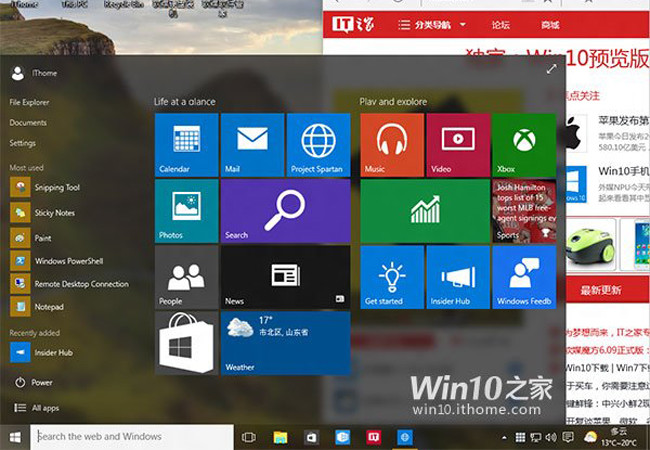Open File Explorer from Start list

point(29,102)
